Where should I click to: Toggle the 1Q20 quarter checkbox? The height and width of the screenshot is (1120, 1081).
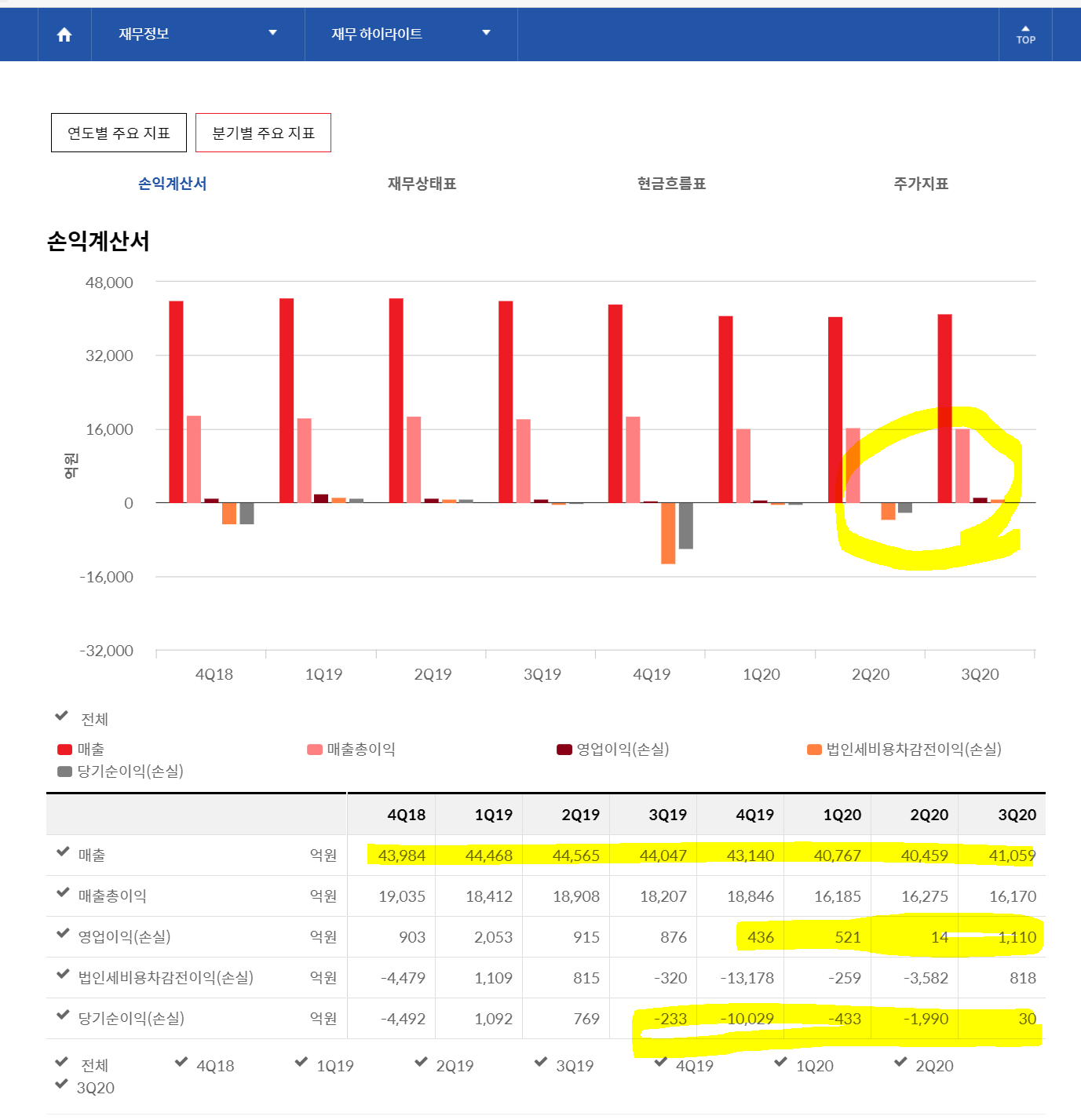[x=781, y=1062]
